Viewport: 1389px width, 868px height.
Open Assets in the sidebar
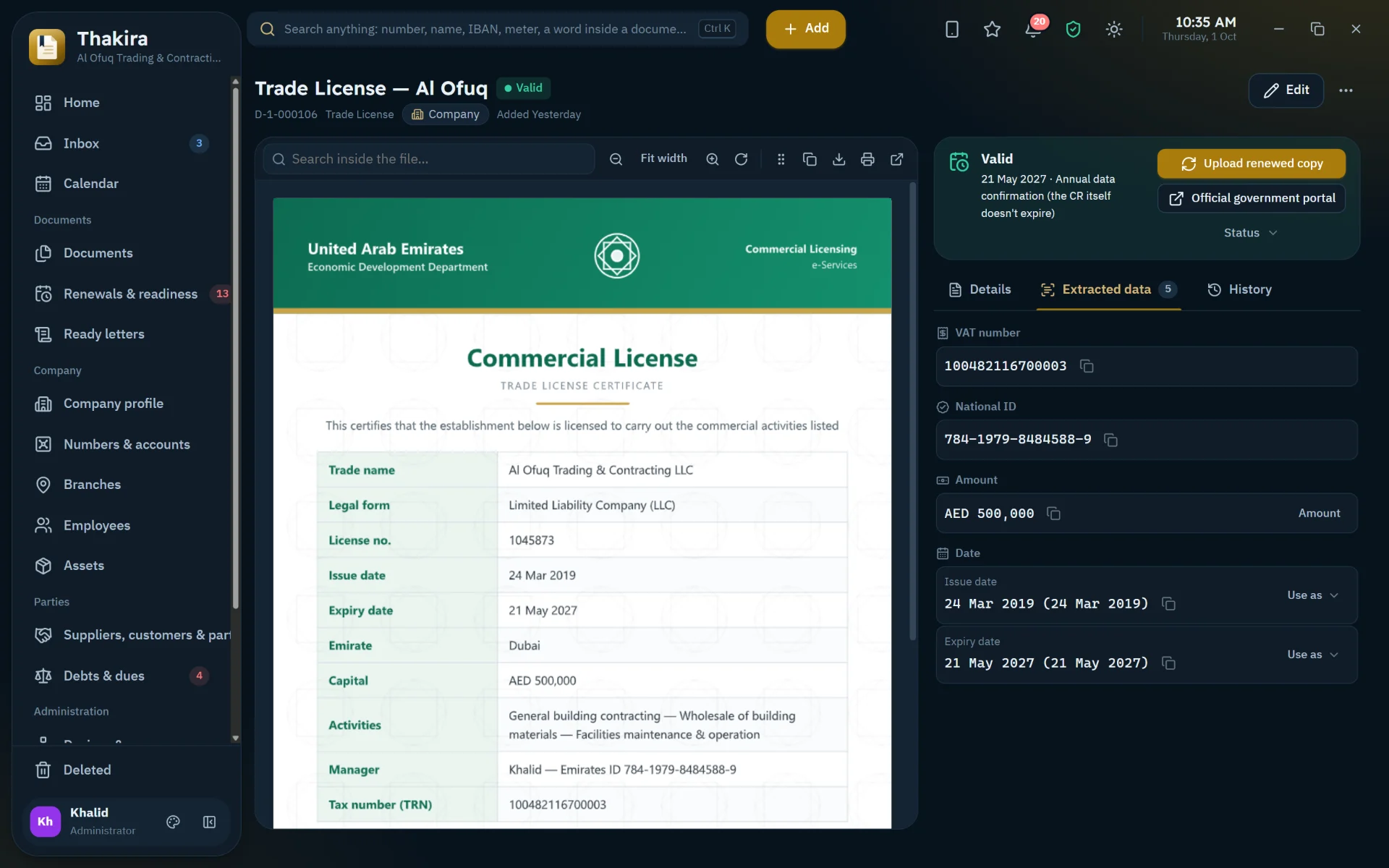pyautogui.click(x=122, y=566)
